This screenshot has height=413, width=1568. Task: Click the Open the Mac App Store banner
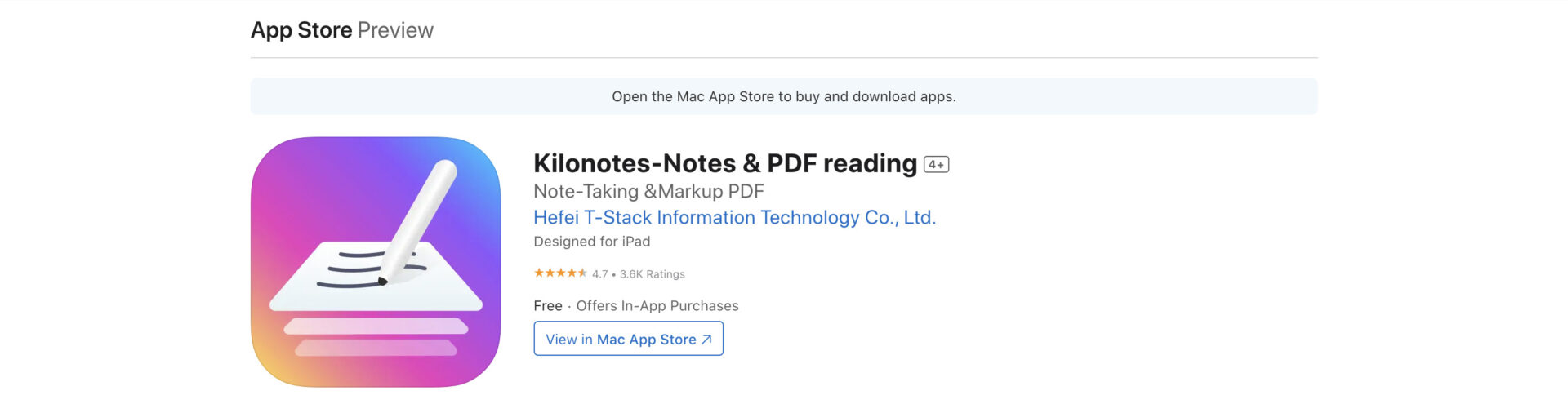pyautogui.click(x=783, y=96)
